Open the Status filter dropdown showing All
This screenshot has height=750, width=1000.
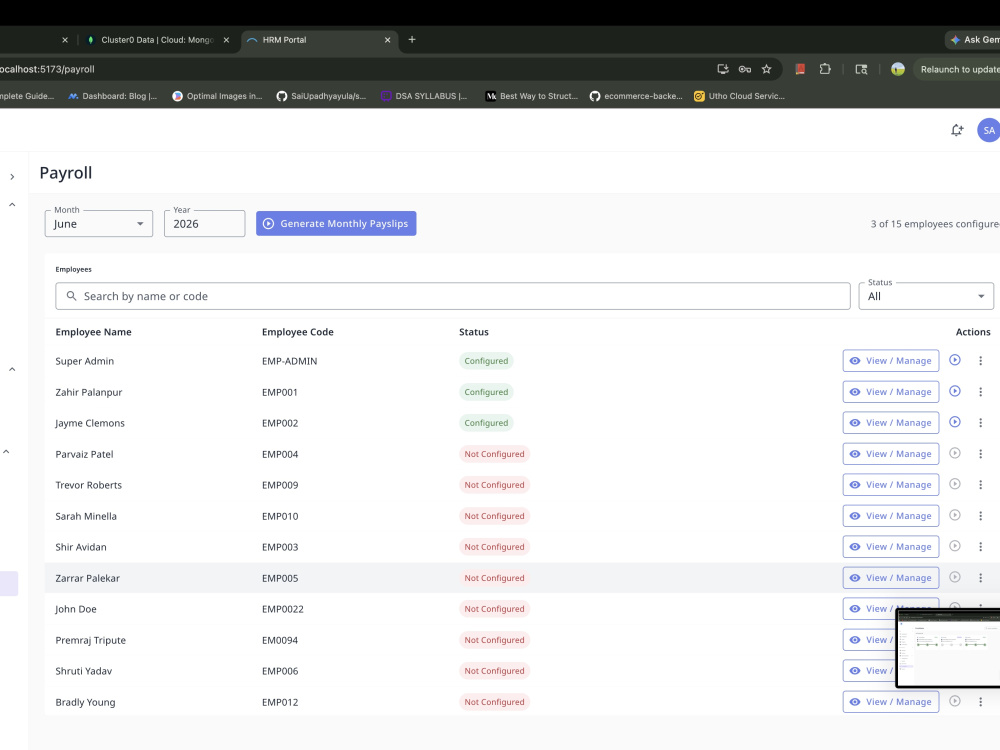point(926,297)
